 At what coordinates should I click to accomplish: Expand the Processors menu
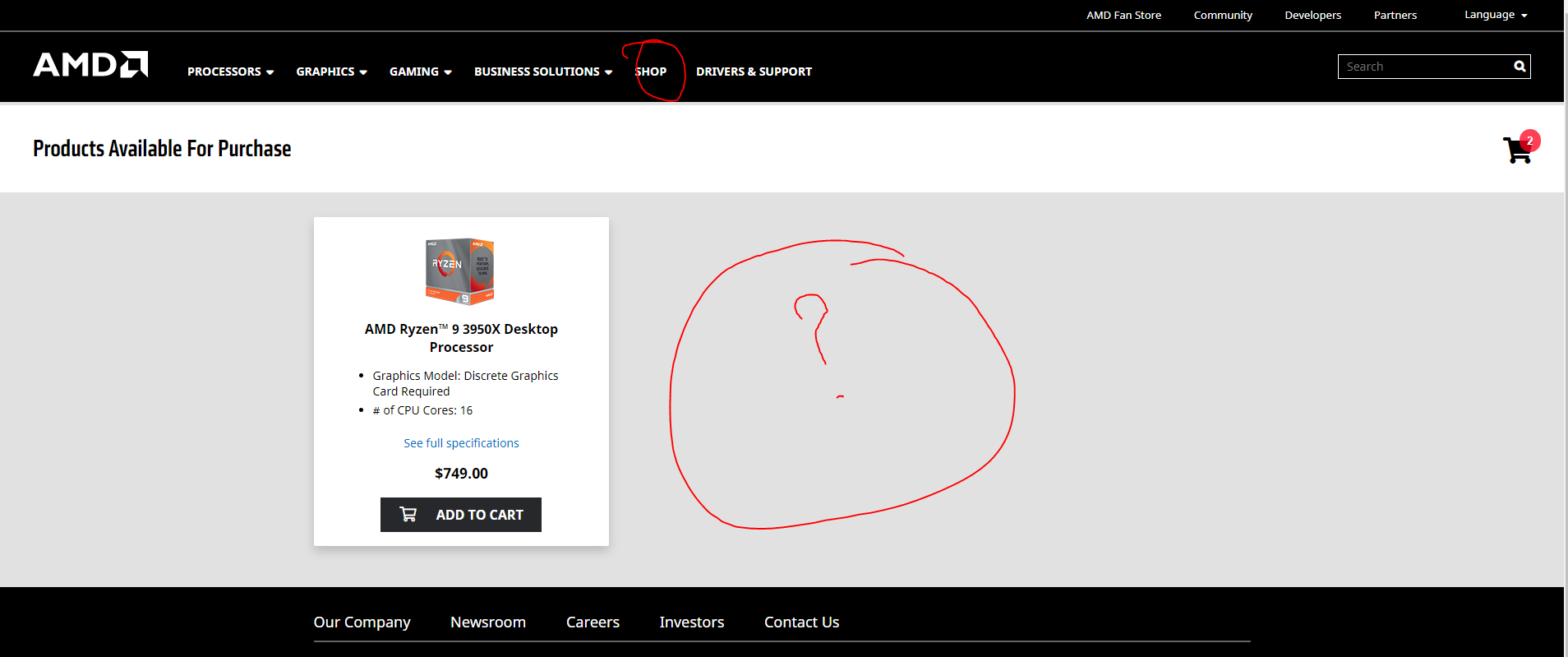[230, 72]
